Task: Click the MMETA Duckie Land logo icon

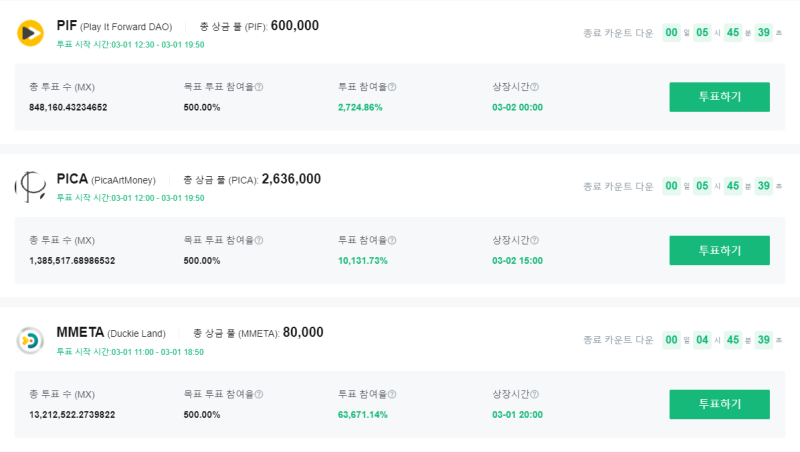Action: (30, 340)
